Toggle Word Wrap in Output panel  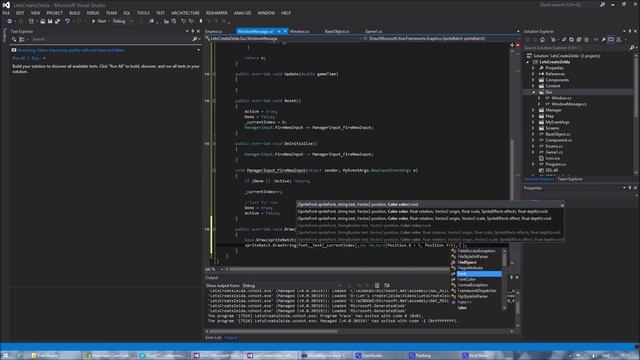tap(387, 286)
